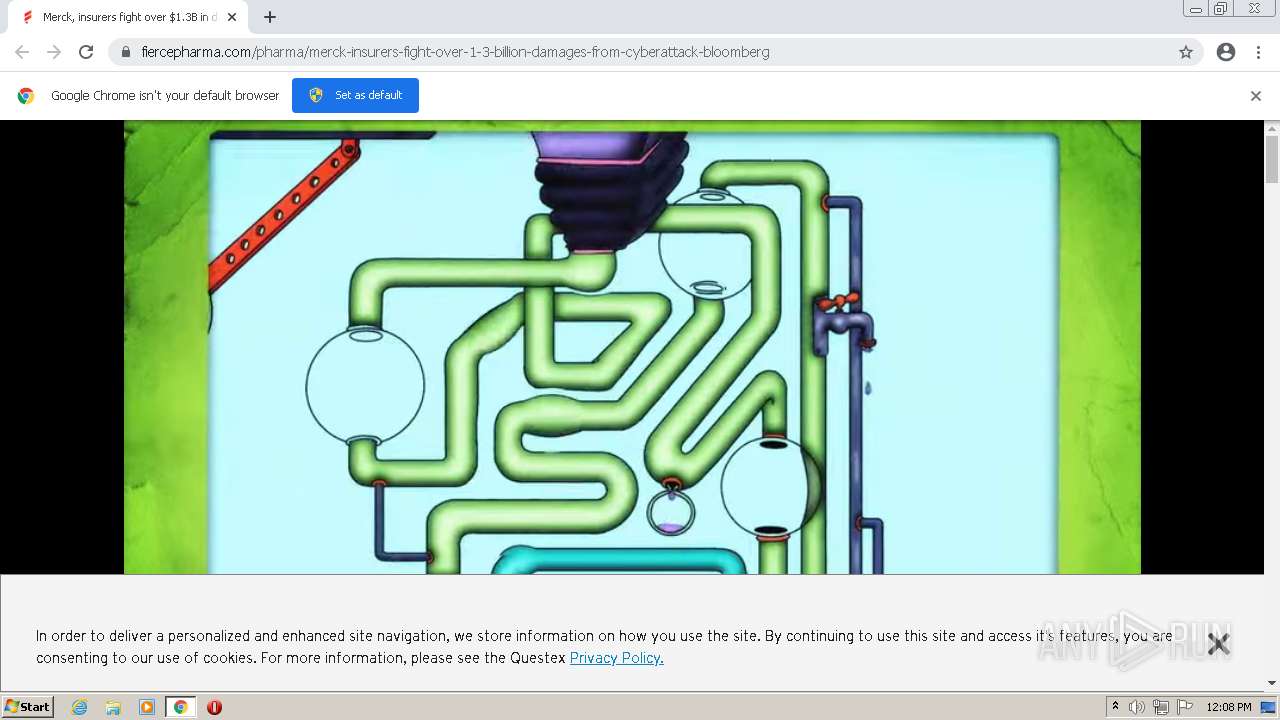Click the Chrome logo in the infobar

(26, 96)
